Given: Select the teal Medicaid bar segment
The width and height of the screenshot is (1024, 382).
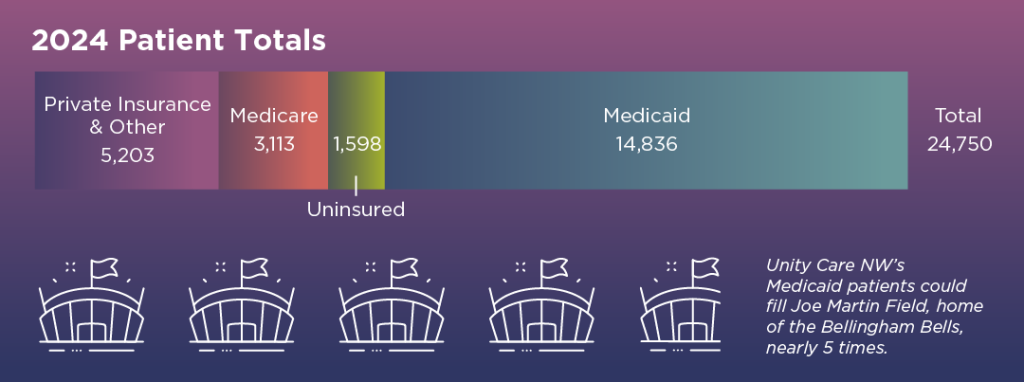Looking at the screenshot, I should pos(647,131).
